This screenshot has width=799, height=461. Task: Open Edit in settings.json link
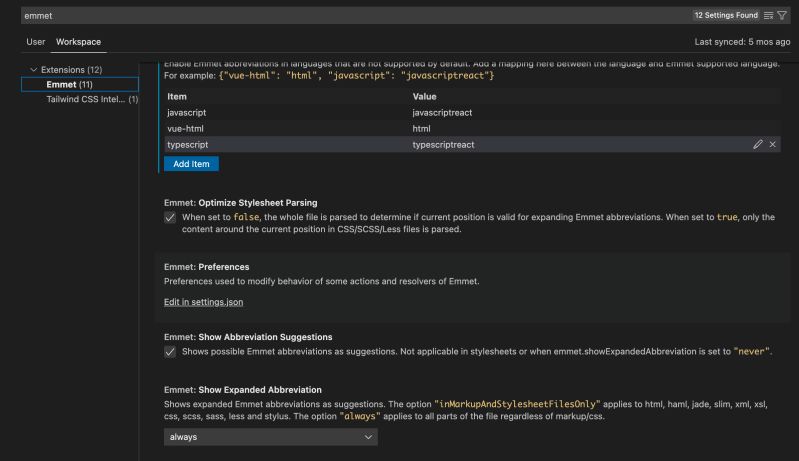coord(203,302)
